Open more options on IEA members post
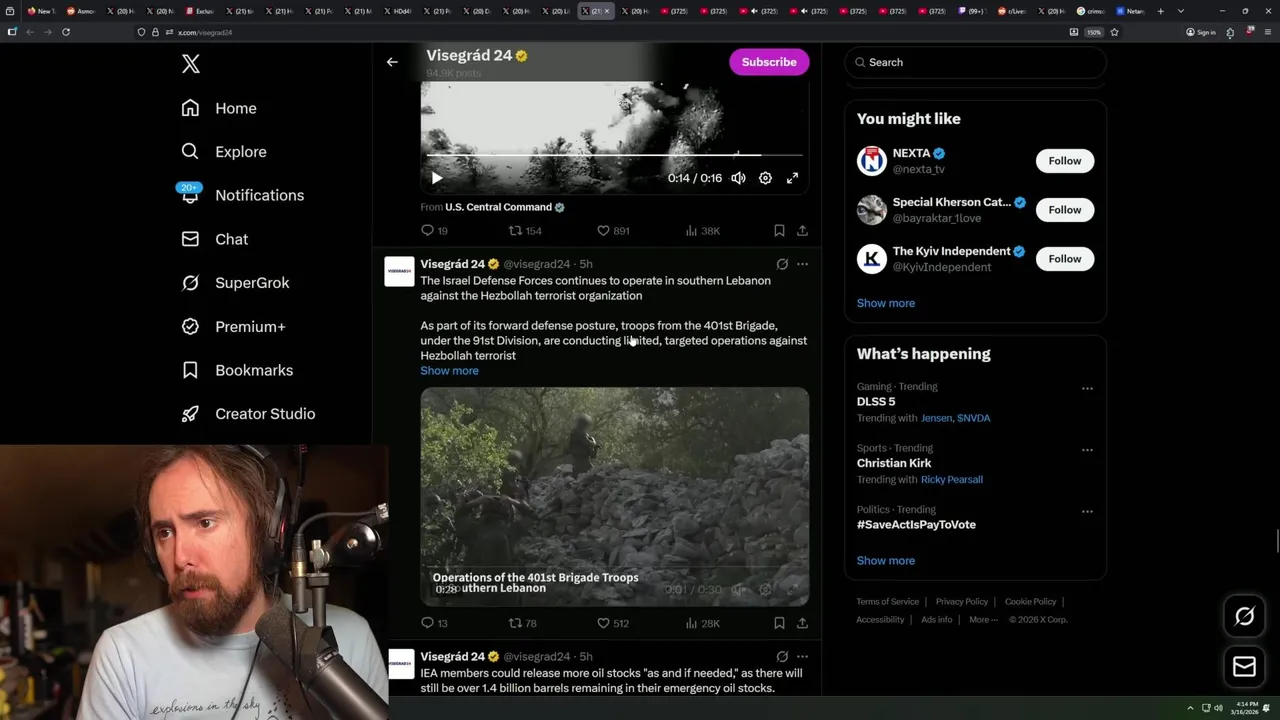The image size is (1280, 720). pos(802,657)
